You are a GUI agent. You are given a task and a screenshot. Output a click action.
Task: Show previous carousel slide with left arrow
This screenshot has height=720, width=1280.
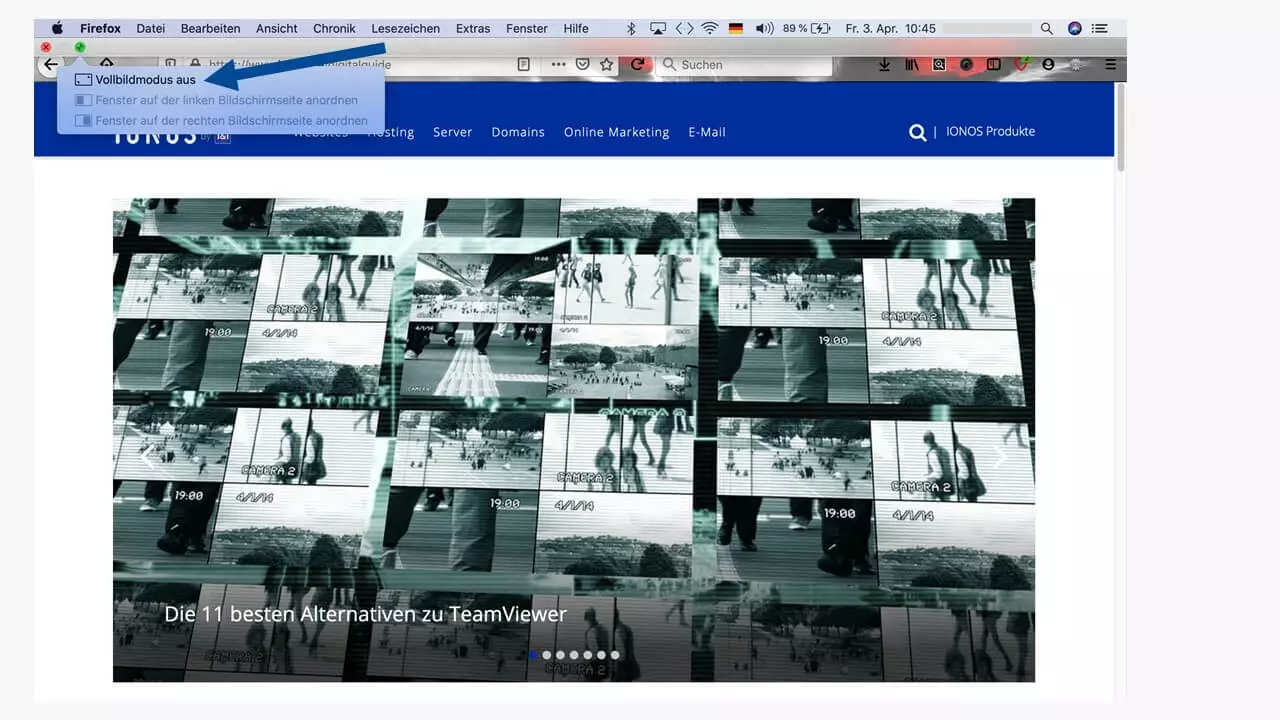click(147, 456)
